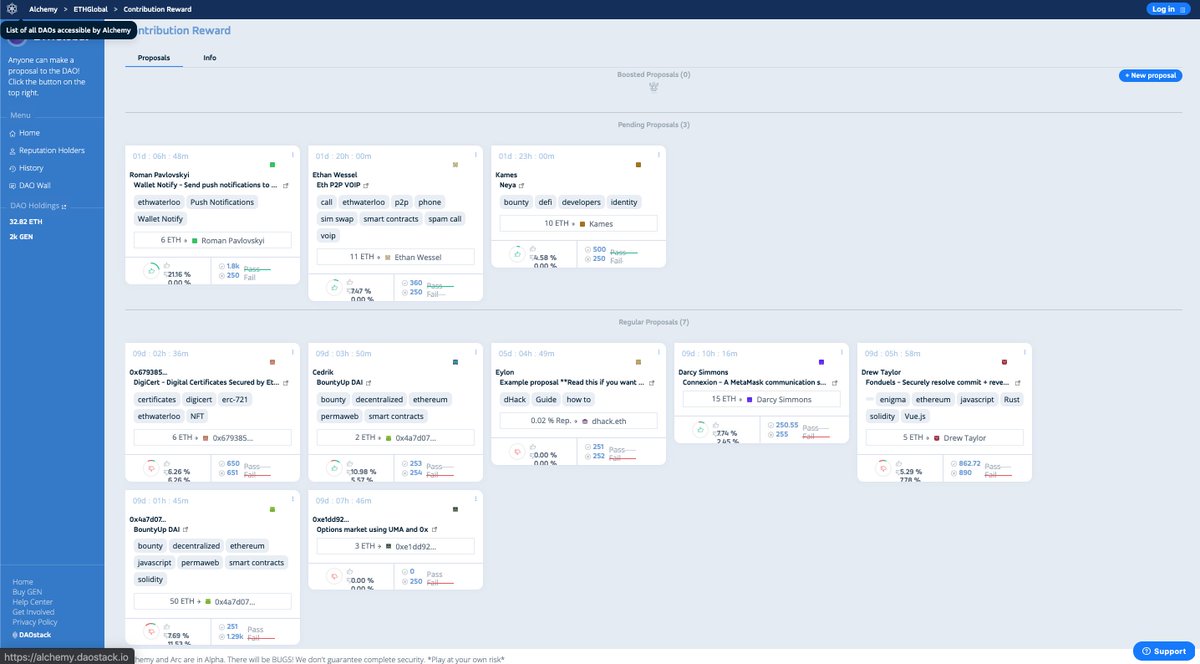
Task: Click Darcy Simmons' purple avatar square at card top
Action: pyautogui.click(x=821, y=362)
